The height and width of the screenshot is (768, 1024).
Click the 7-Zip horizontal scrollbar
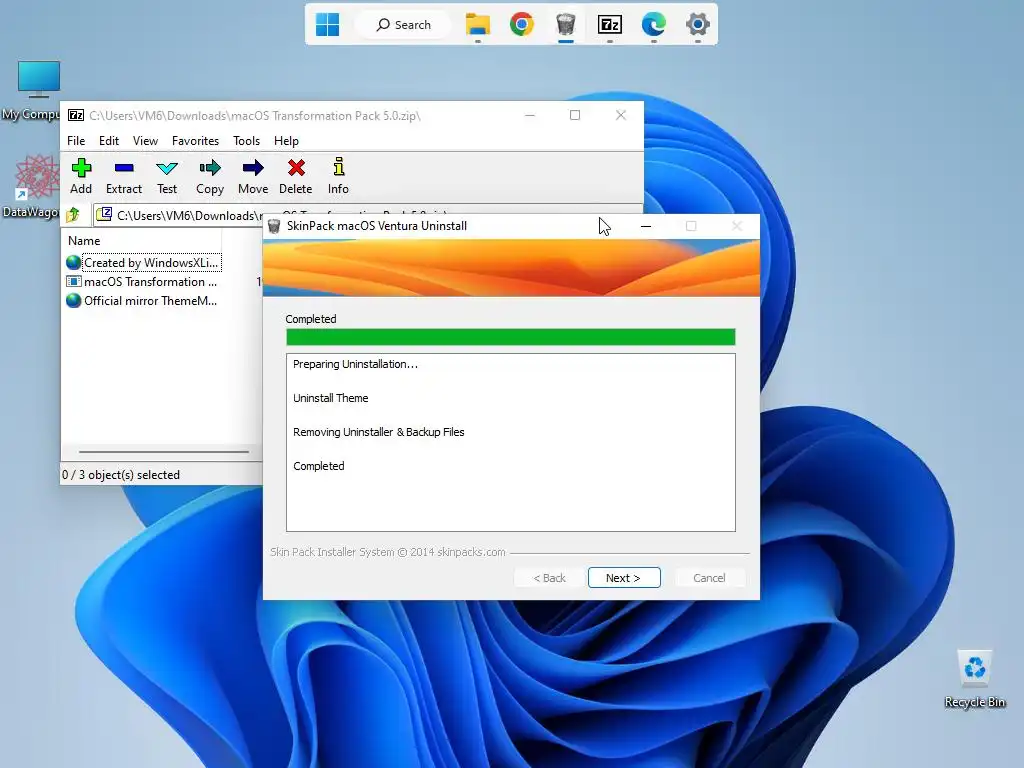[163, 451]
